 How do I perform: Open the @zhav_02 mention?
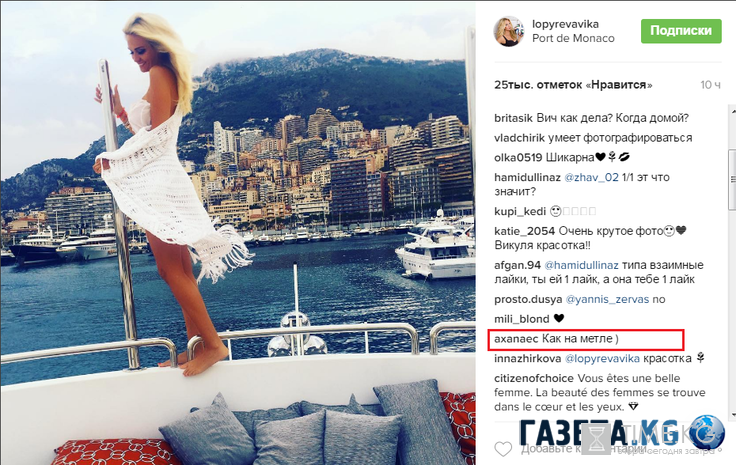pos(591,177)
